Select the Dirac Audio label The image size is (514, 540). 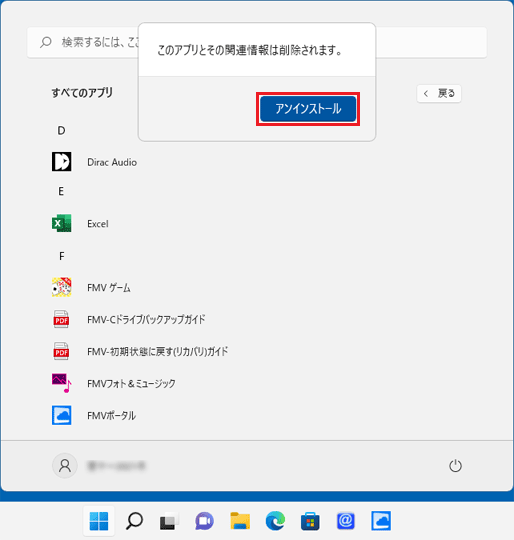pyautogui.click(x=112, y=162)
